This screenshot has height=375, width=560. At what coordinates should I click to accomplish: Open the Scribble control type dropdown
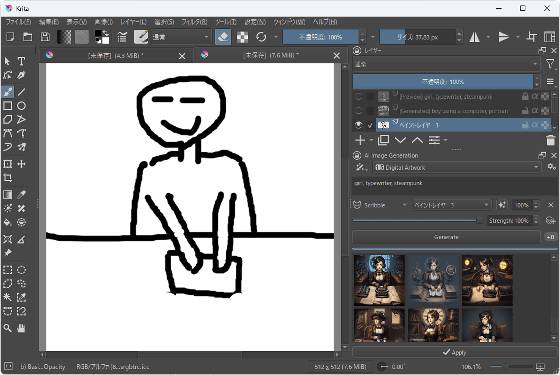tap(380, 205)
